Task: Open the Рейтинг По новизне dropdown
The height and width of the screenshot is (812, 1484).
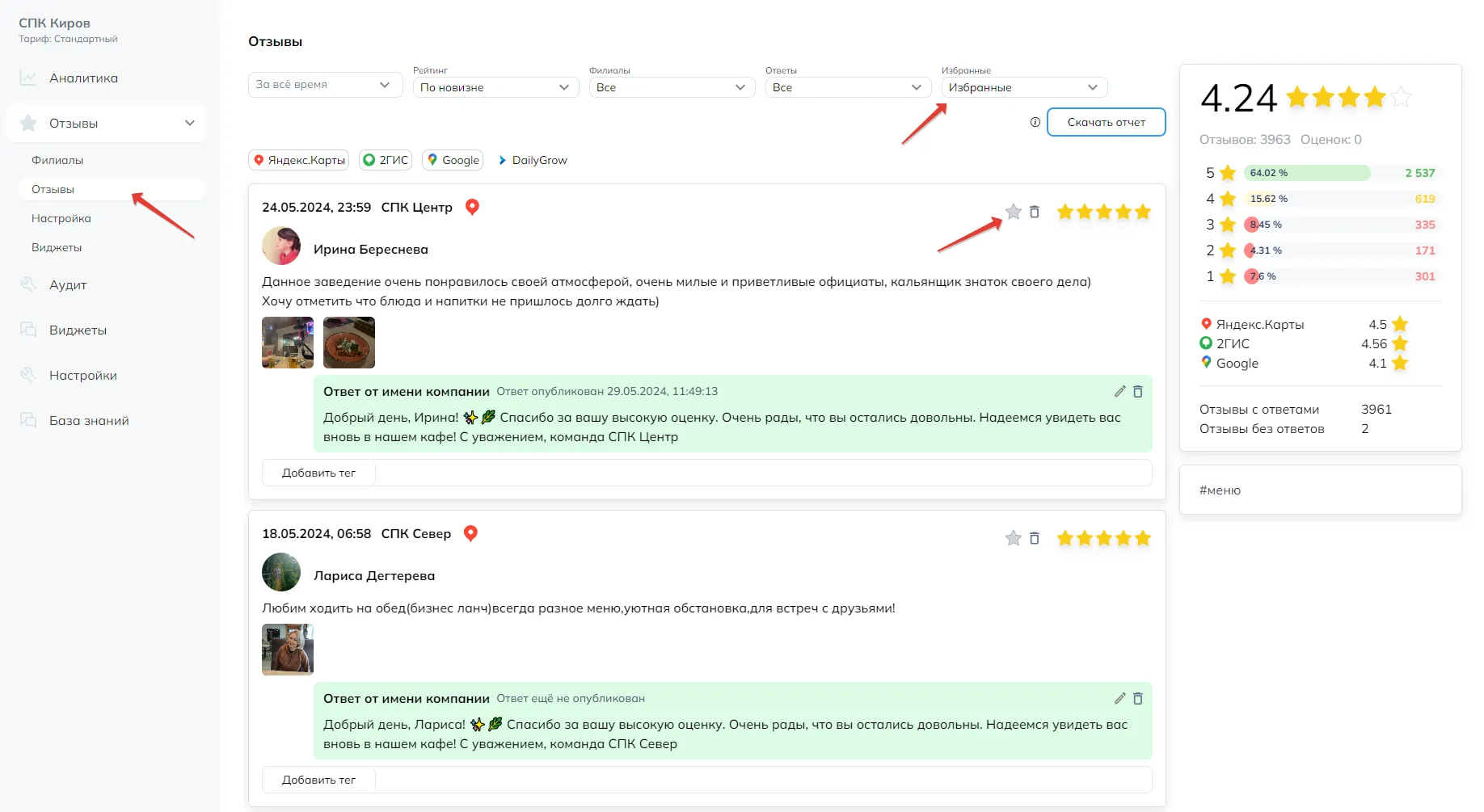Action: coord(495,87)
